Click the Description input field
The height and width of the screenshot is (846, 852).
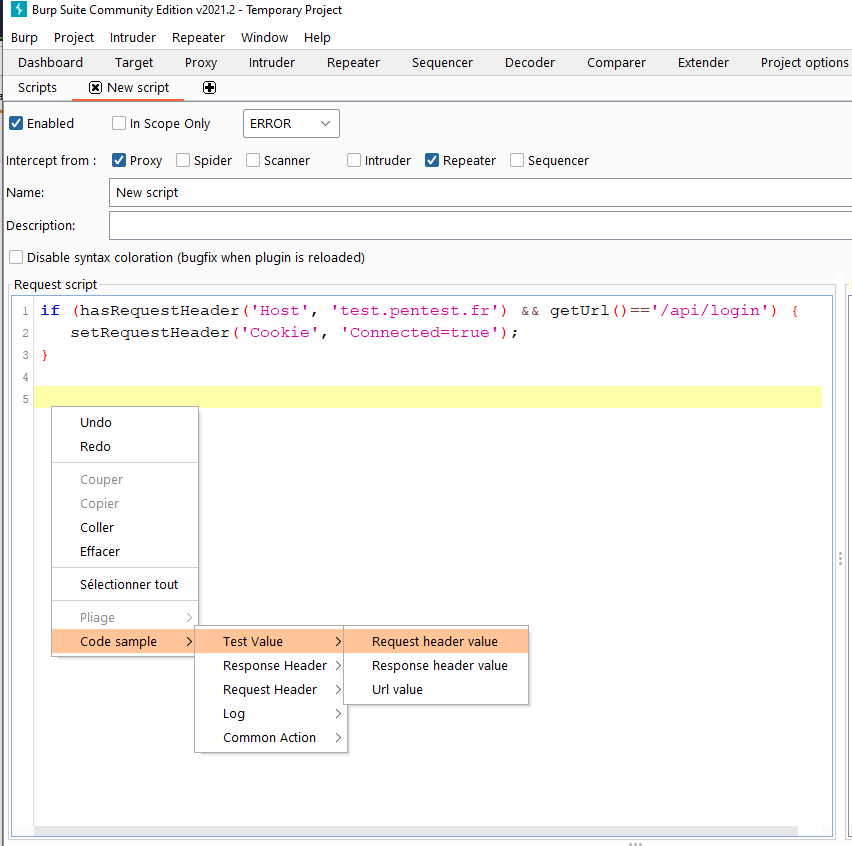(x=480, y=225)
